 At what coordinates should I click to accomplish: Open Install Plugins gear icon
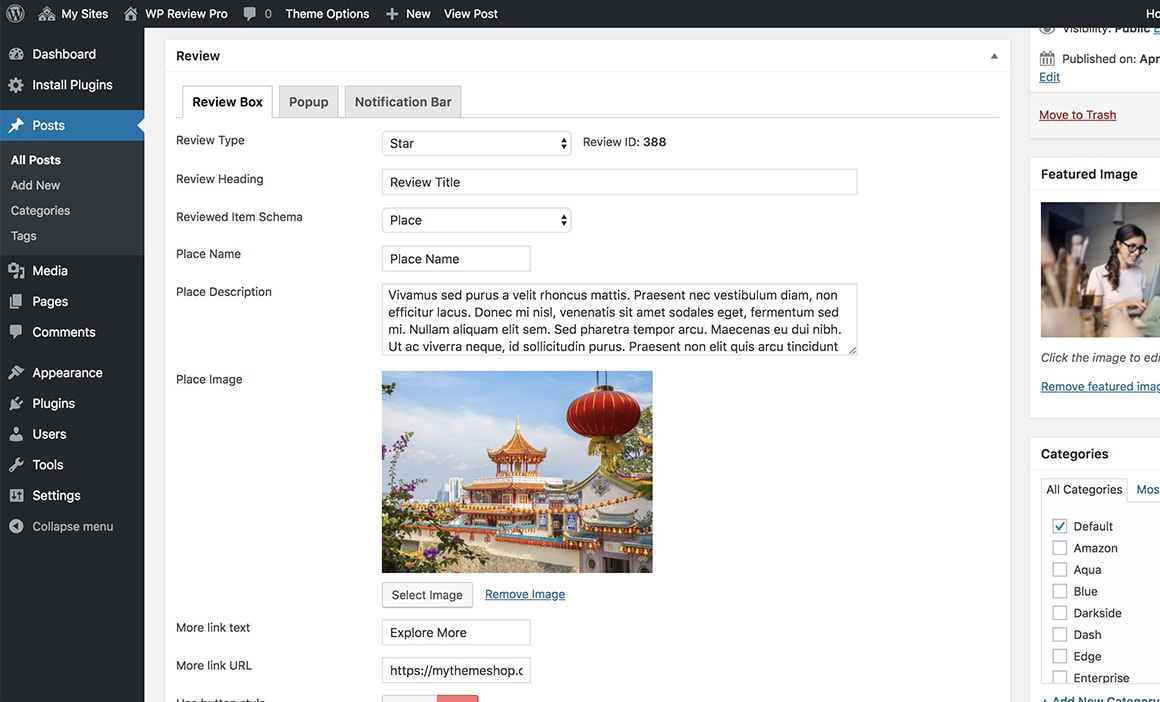[16, 85]
